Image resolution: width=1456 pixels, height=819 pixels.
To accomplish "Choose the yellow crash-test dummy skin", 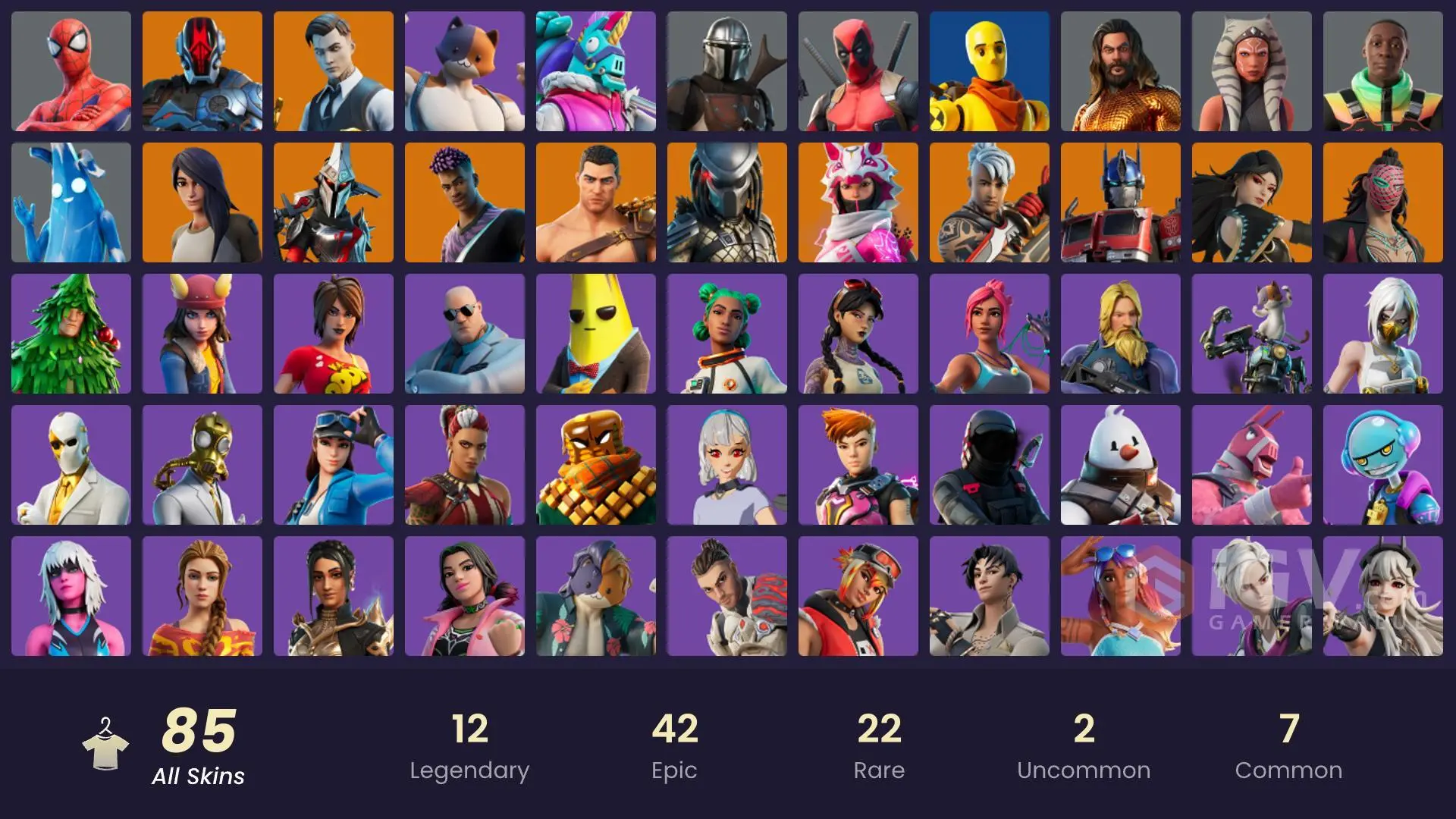I will click(990, 71).
